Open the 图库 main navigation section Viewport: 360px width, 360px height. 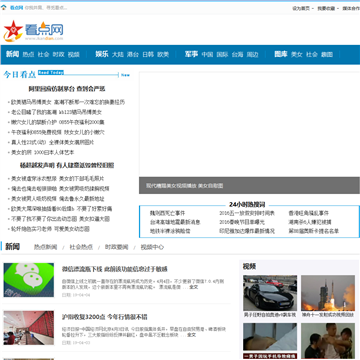[x=281, y=54]
